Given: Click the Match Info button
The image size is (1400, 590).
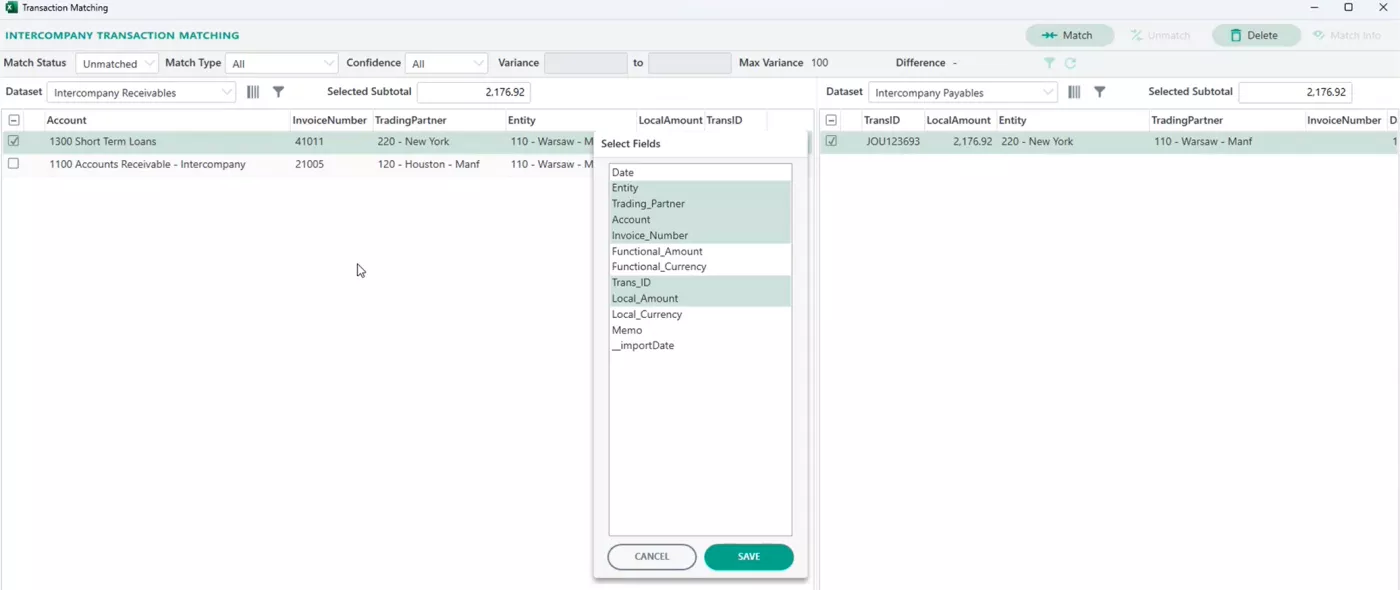Looking at the screenshot, I should 1347,35.
